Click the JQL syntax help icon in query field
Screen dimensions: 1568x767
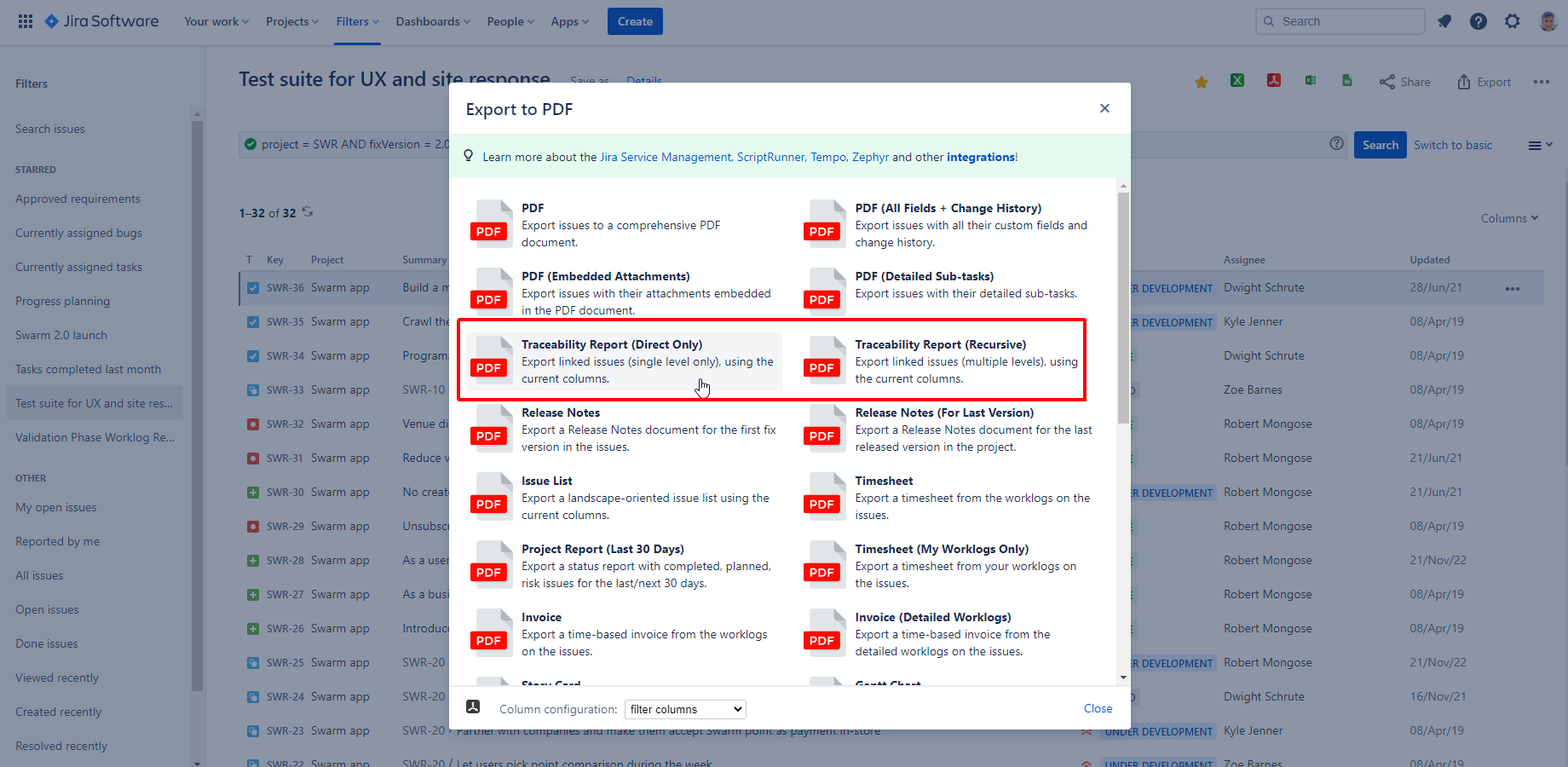coord(1336,143)
